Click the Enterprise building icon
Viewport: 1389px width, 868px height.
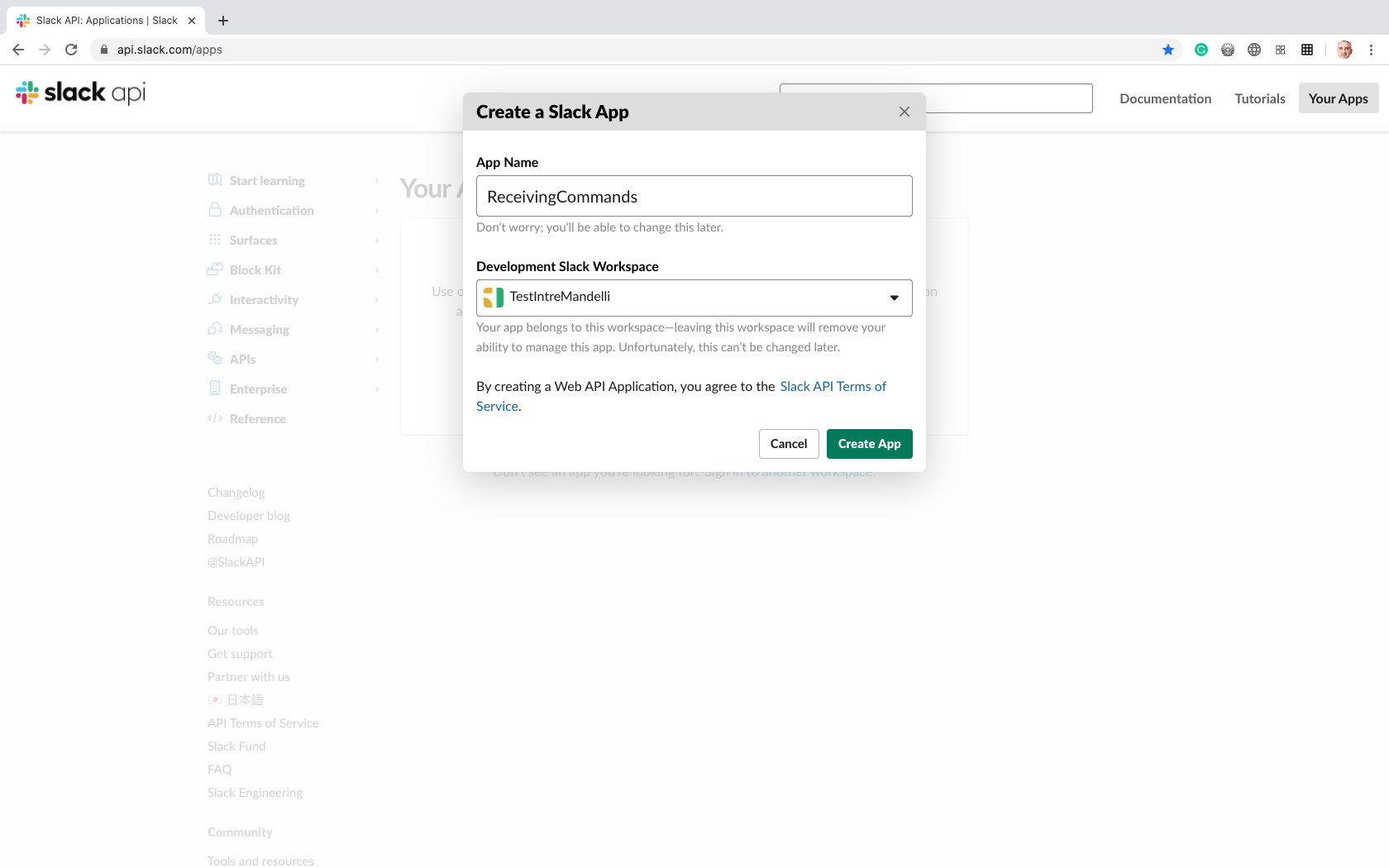(215, 388)
